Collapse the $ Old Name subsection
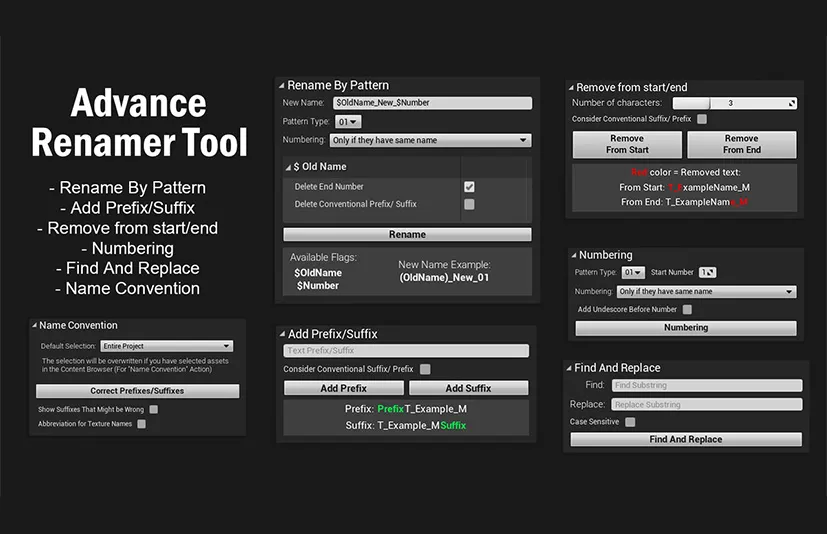The image size is (827, 534). 288,167
